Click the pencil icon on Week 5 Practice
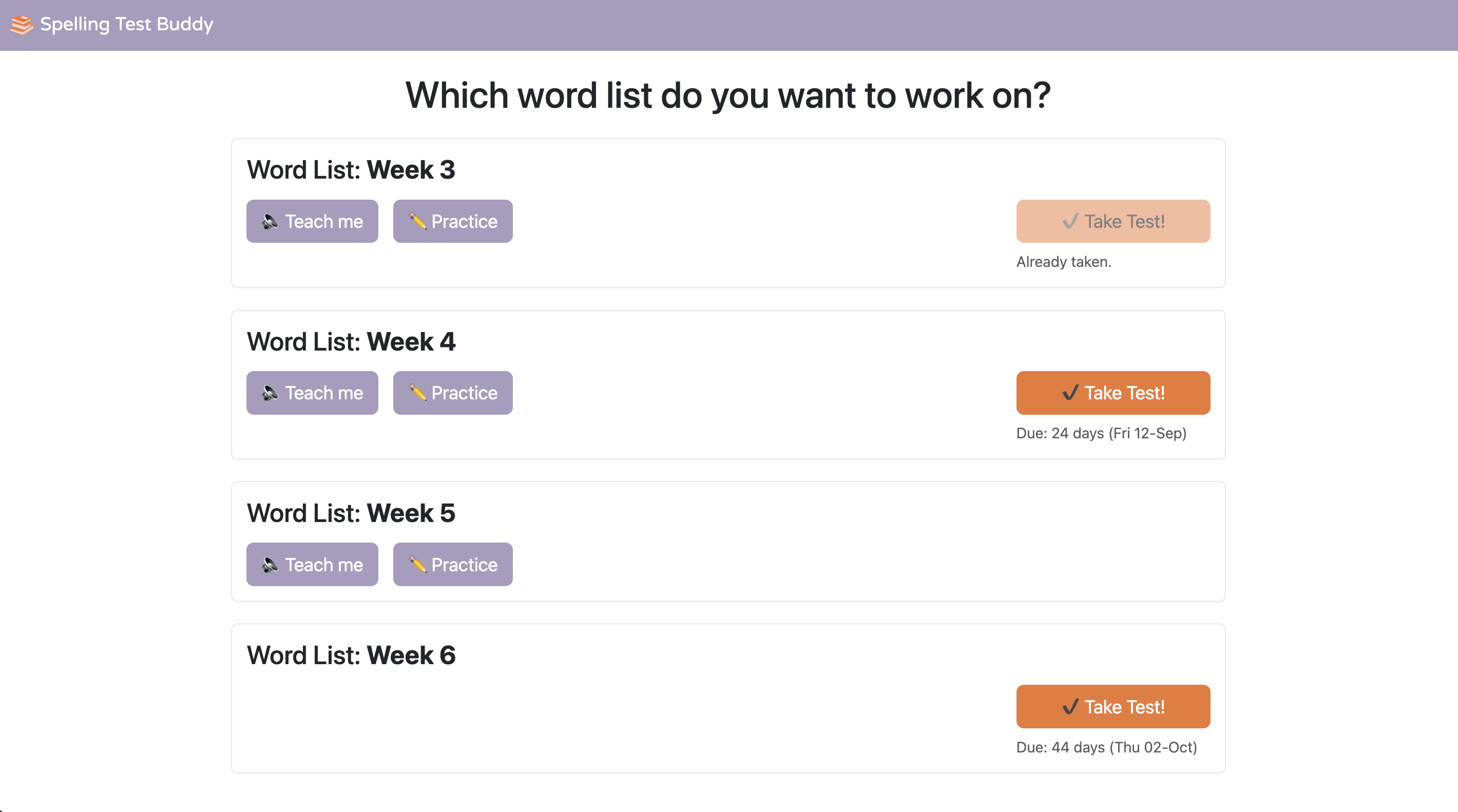The image size is (1458, 812). (x=418, y=564)
